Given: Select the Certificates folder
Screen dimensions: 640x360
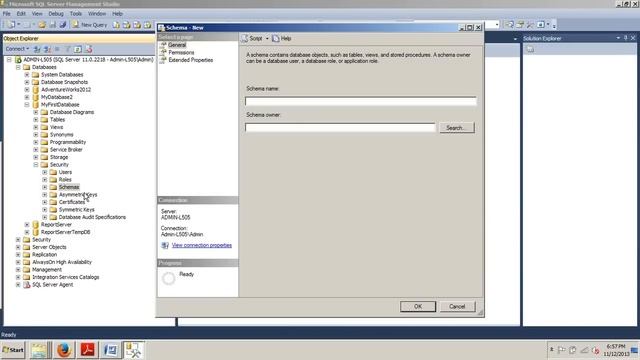Looking at the screenshot, I should point(72,202).
